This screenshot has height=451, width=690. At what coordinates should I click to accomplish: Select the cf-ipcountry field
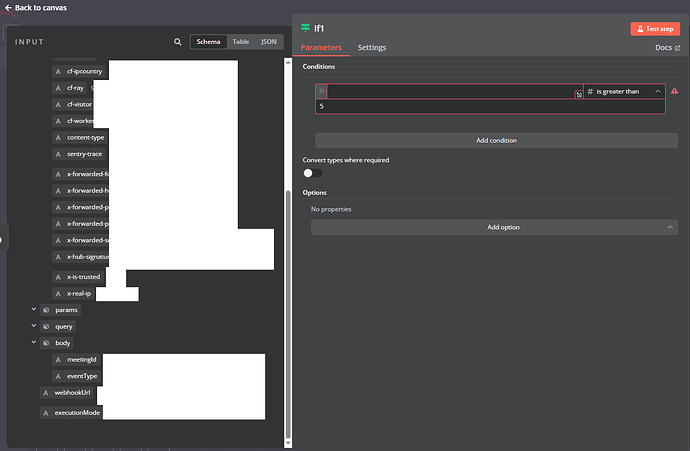coord(79,71)
